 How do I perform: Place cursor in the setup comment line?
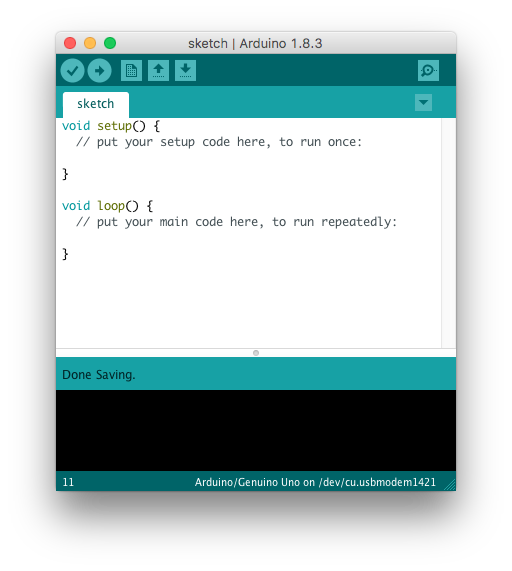click(219, 142)
